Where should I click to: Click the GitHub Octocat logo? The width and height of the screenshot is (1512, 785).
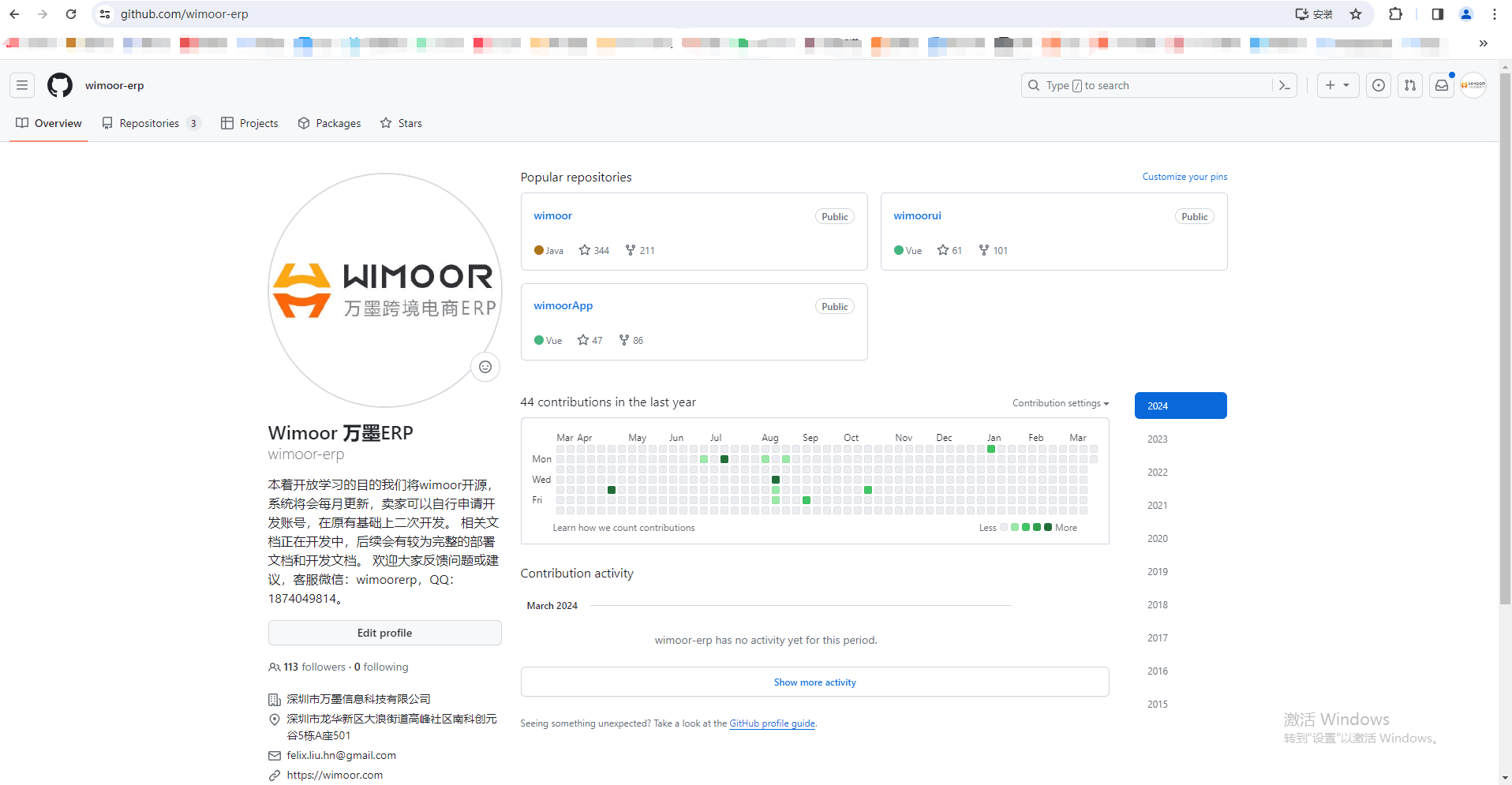(x=60, y=85)
